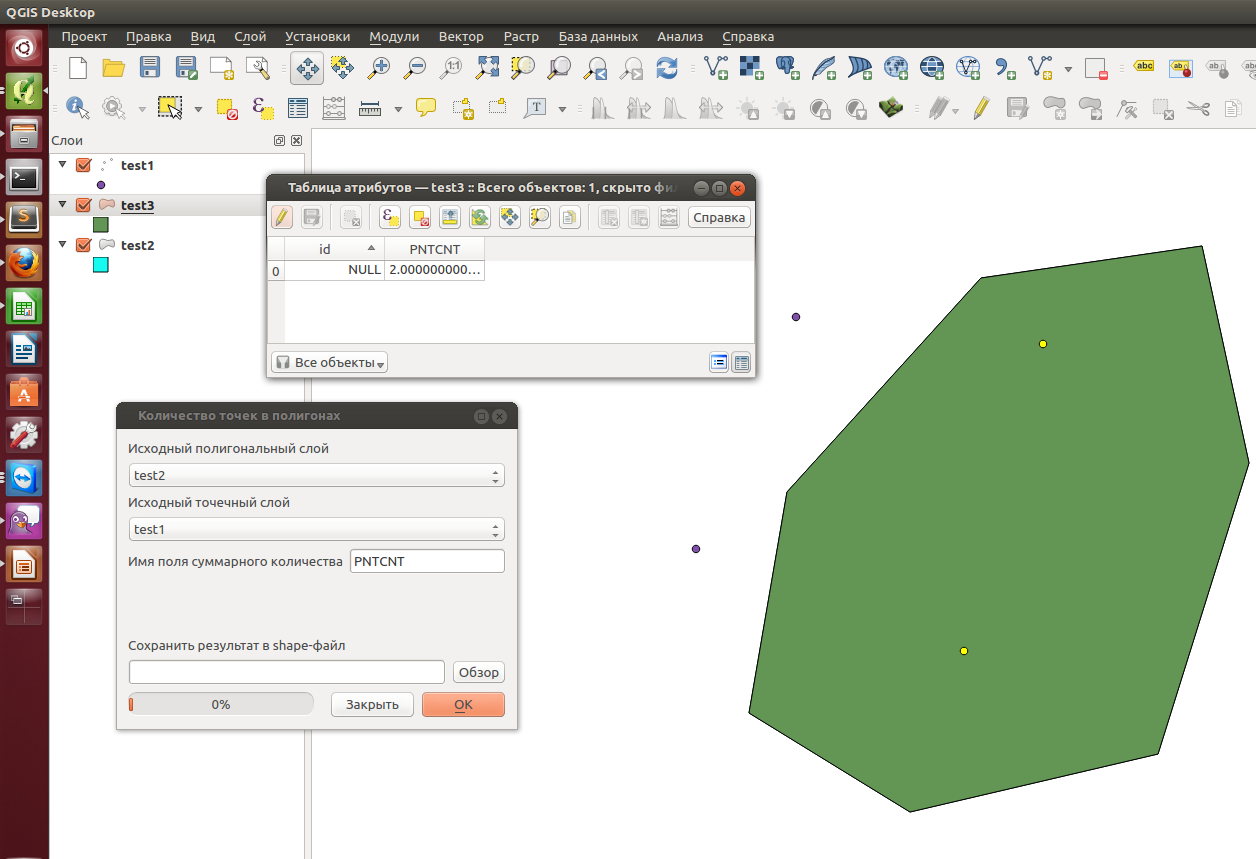Click the Zoom Out magnifier tool

(415, 68)
